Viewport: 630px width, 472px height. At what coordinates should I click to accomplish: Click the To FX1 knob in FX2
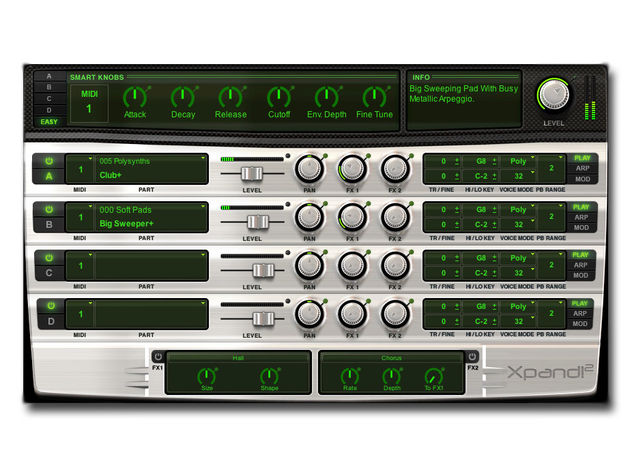pyautogui.click(x=434, y=376)
